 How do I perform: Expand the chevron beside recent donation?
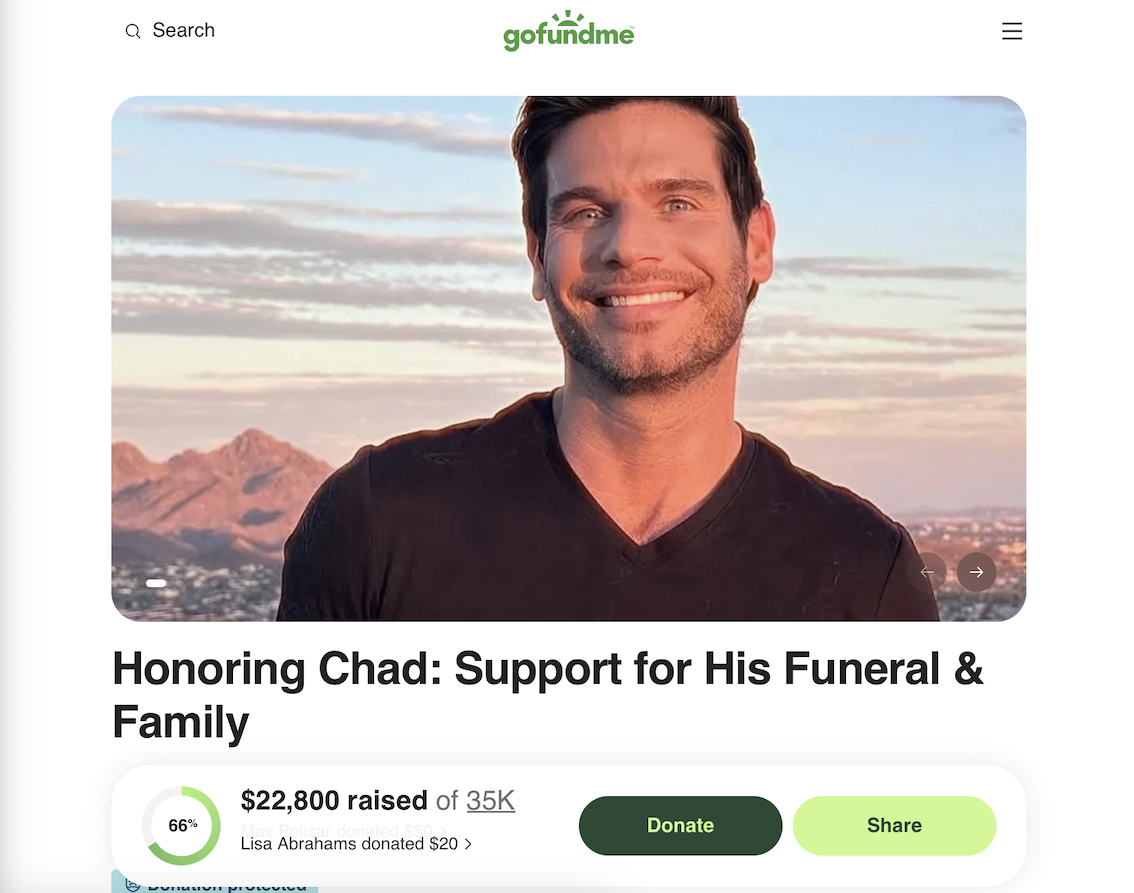pos(468,844)
